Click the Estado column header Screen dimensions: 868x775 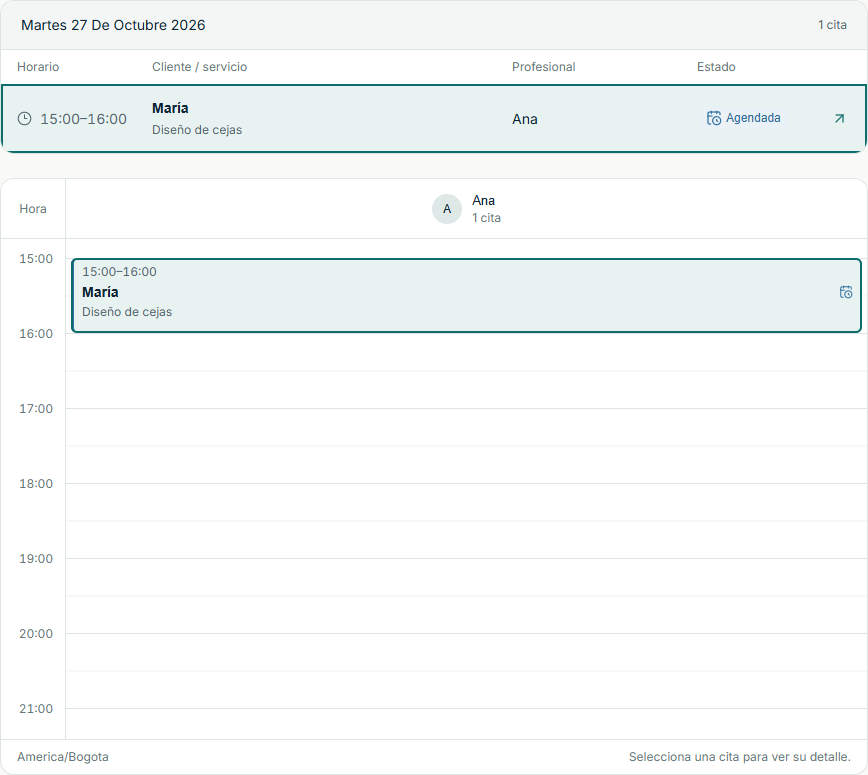(x=716, y=67)
